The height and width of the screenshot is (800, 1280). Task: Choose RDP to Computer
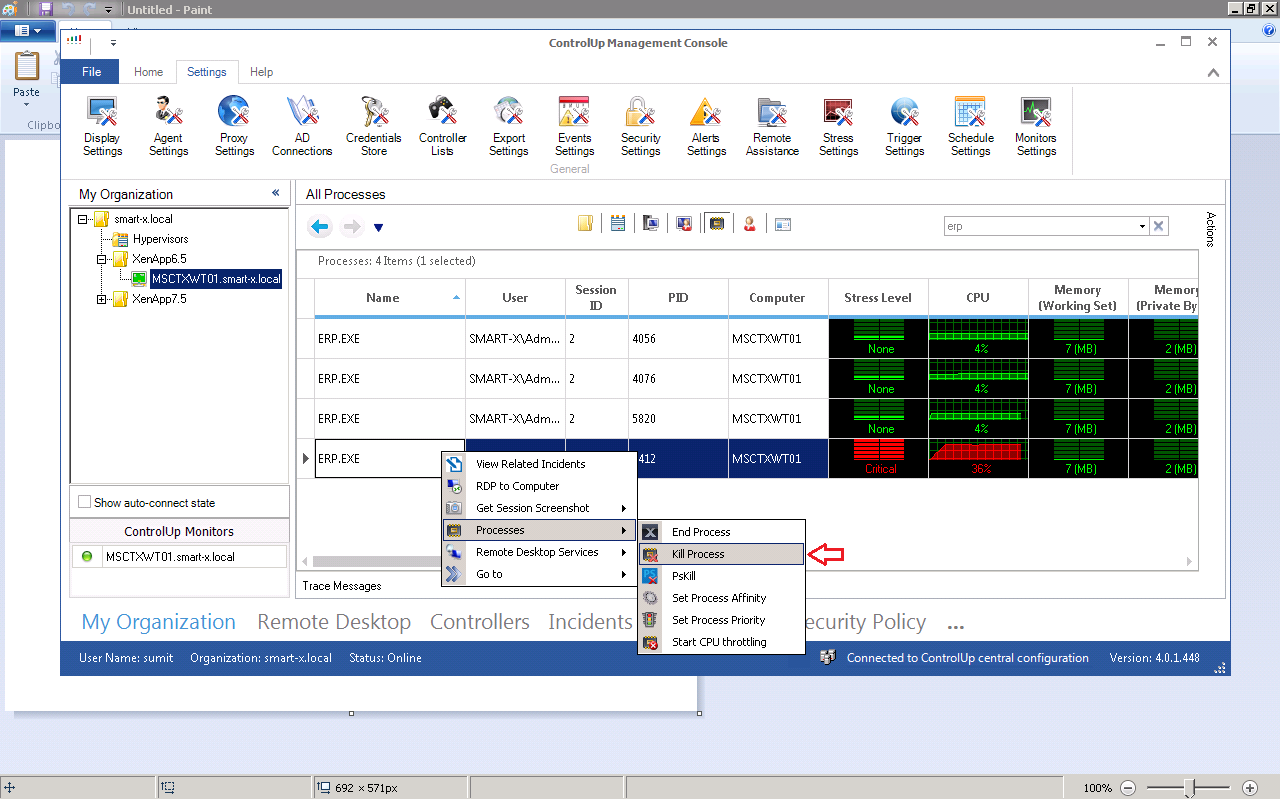[x=539, y=486]
